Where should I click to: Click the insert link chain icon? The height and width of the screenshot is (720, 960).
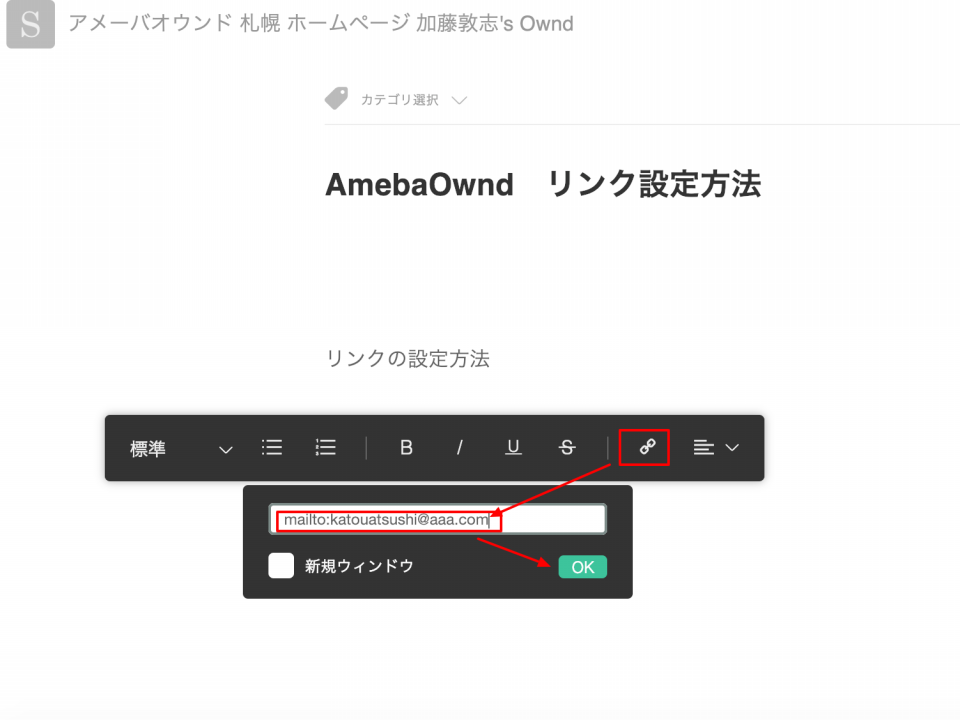(647, 447)
